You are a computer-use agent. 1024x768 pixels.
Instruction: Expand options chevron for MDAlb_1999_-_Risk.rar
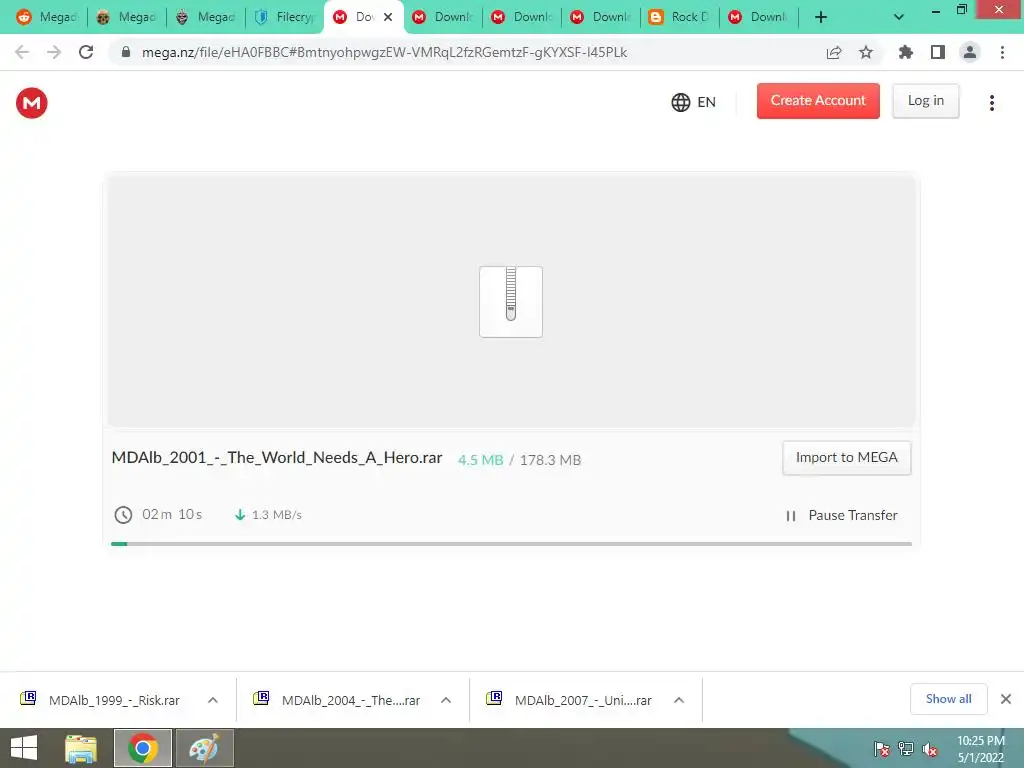pyautogui.click(x=213, y=700)
